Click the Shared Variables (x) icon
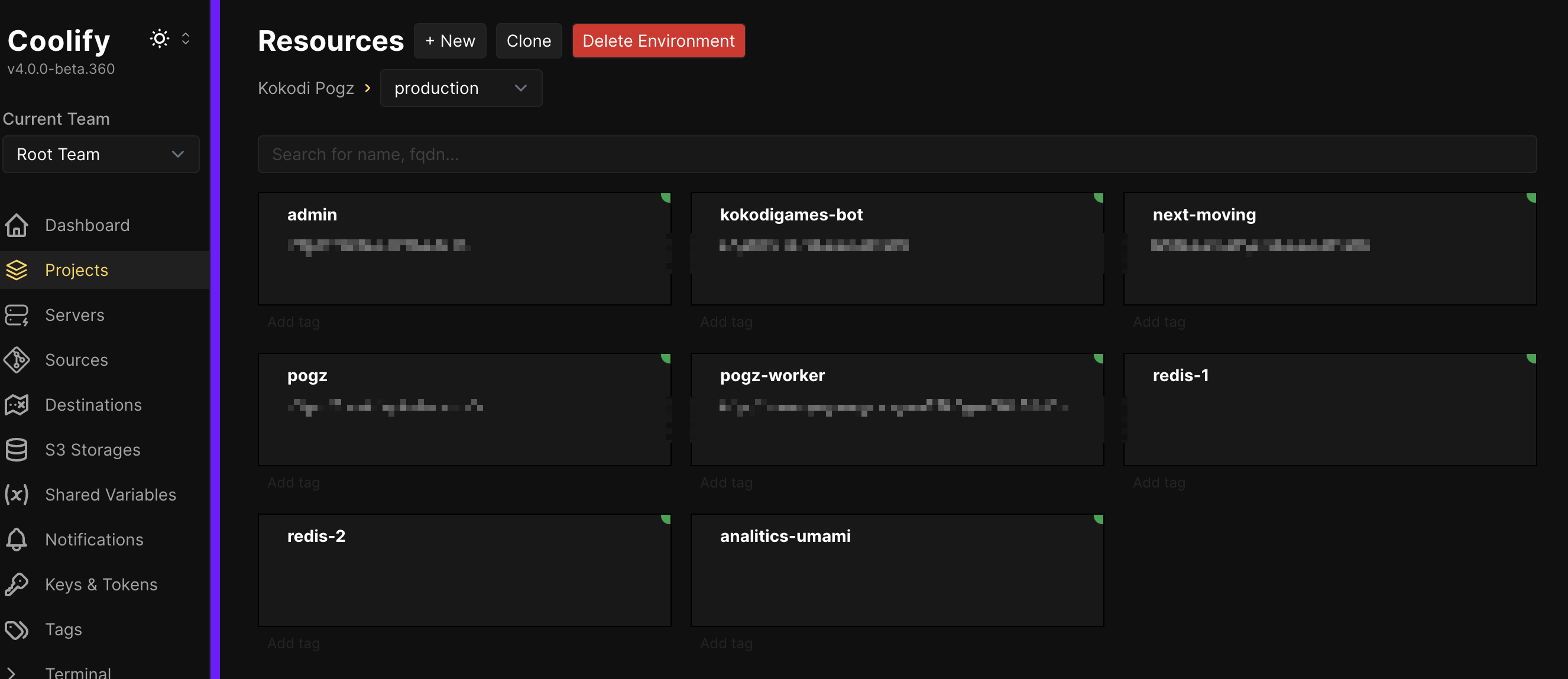1568x679 pixels. [17, 495]
